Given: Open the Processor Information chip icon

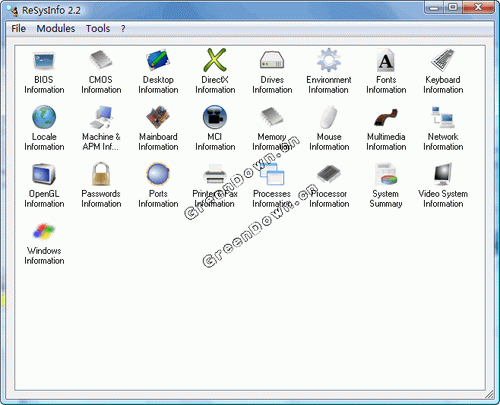Looking at the screenshot, I should pos(329,174).
